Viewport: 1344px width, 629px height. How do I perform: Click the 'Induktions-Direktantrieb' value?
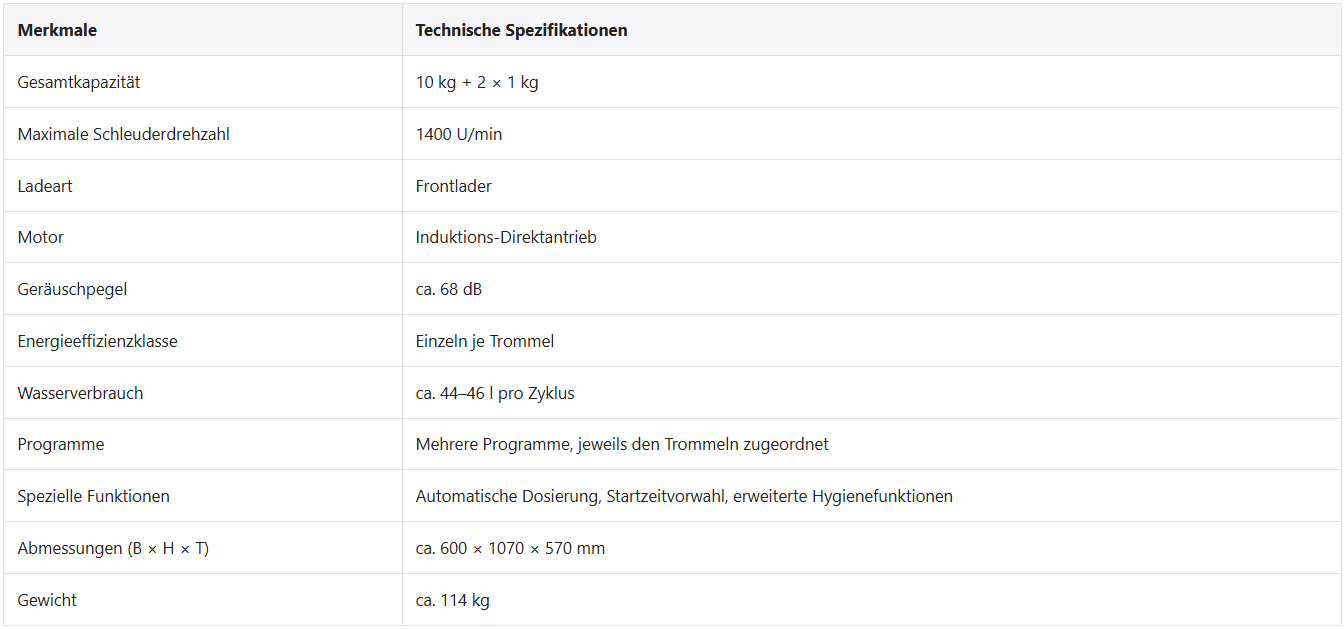pos(506,238)
